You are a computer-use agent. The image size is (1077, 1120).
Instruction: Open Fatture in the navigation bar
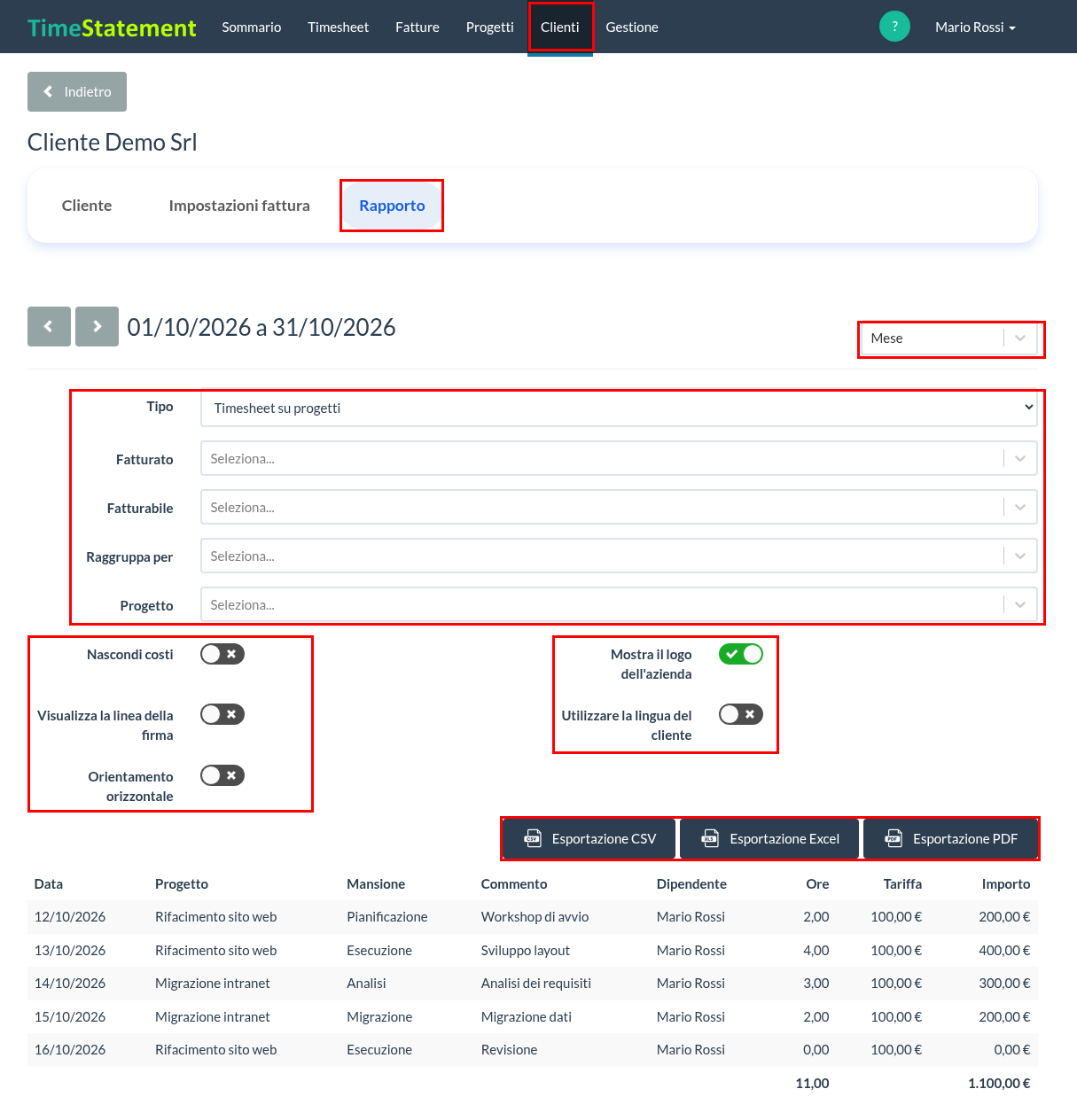point(418,27)
